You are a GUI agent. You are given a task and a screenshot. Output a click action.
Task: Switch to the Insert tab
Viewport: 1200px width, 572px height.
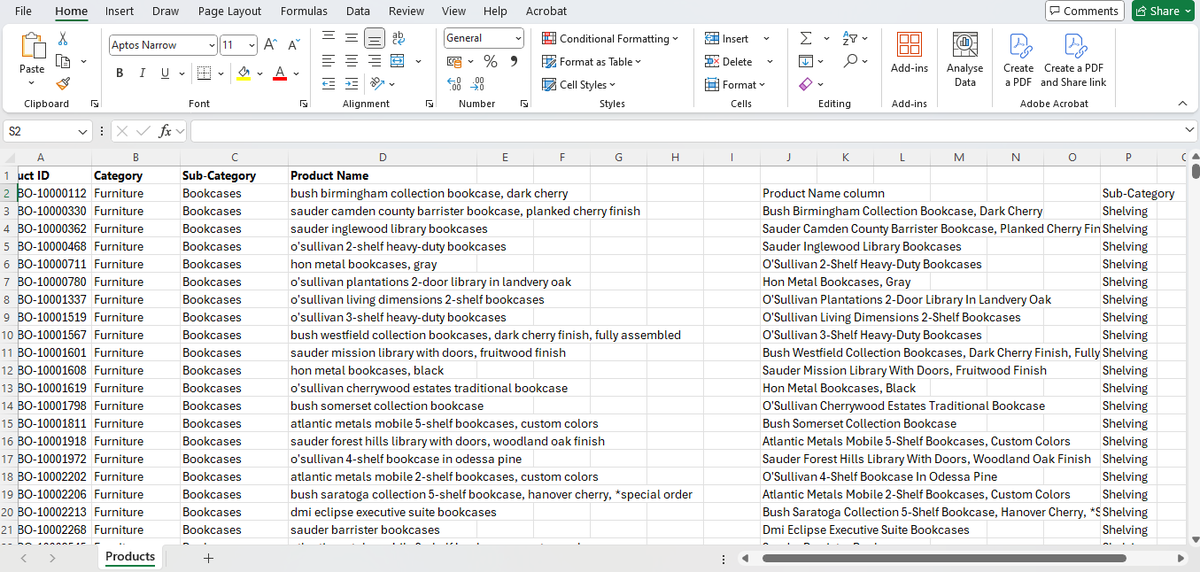(120, 11)
